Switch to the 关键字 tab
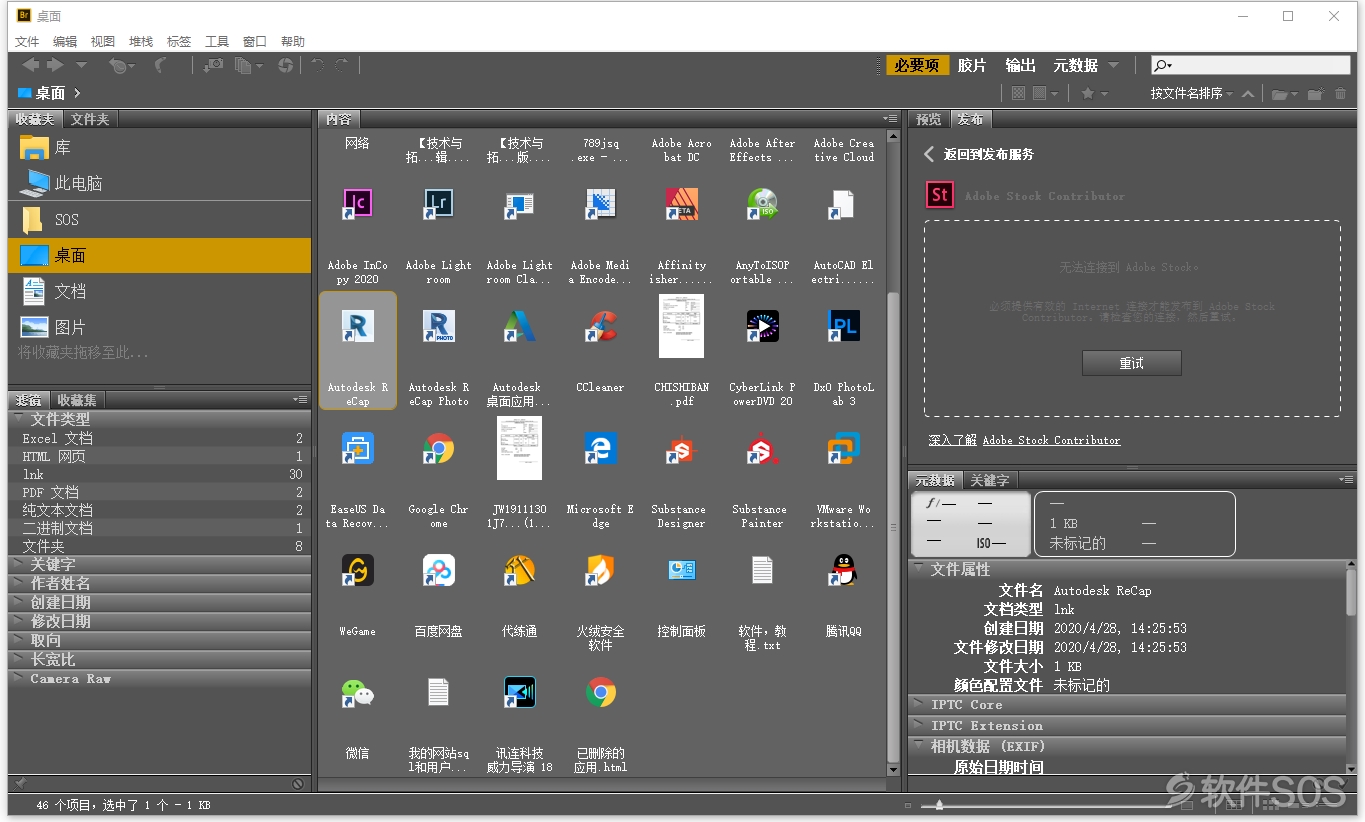Screen dimensions: 1365x822 point(990,481)
